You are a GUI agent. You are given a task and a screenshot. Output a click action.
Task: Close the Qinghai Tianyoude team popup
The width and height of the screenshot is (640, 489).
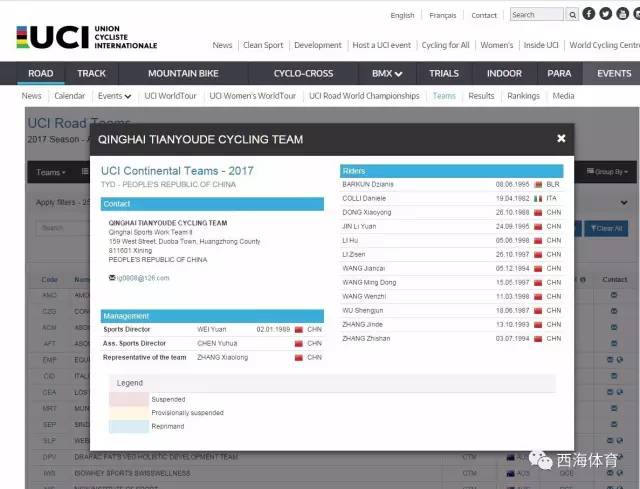[x=561, y=139]
